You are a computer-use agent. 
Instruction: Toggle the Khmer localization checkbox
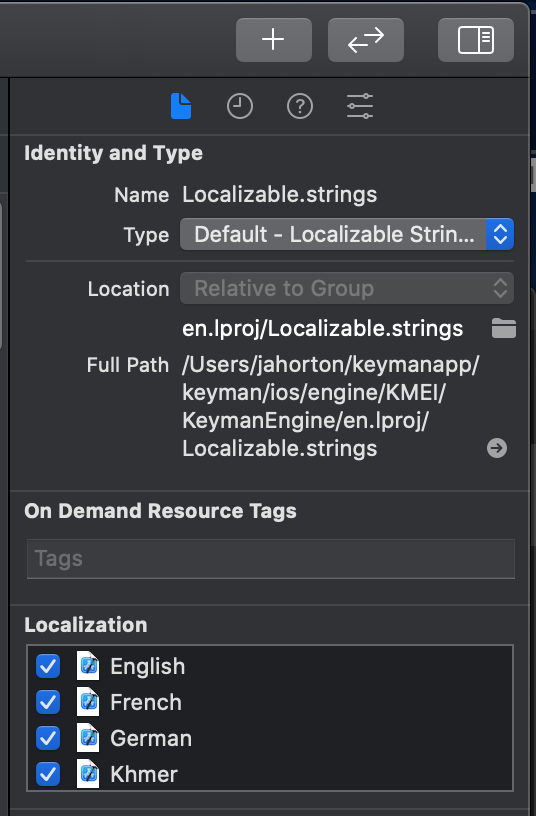point(48,774)
